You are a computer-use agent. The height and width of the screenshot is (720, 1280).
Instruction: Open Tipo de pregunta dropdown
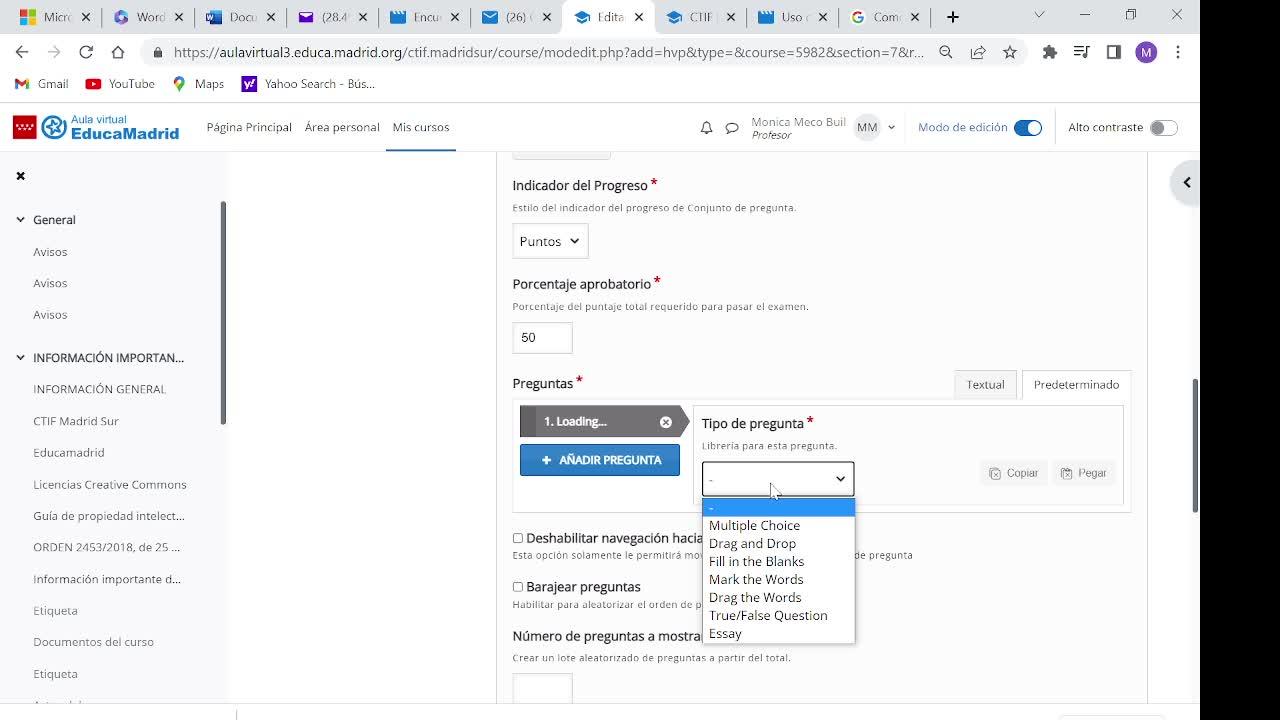pyautogui.click(x=778, y=479)
